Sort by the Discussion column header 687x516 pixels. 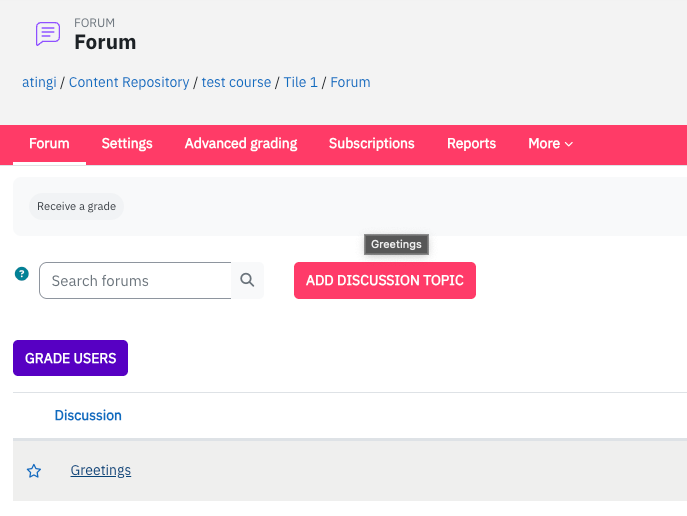click(88, 415)
